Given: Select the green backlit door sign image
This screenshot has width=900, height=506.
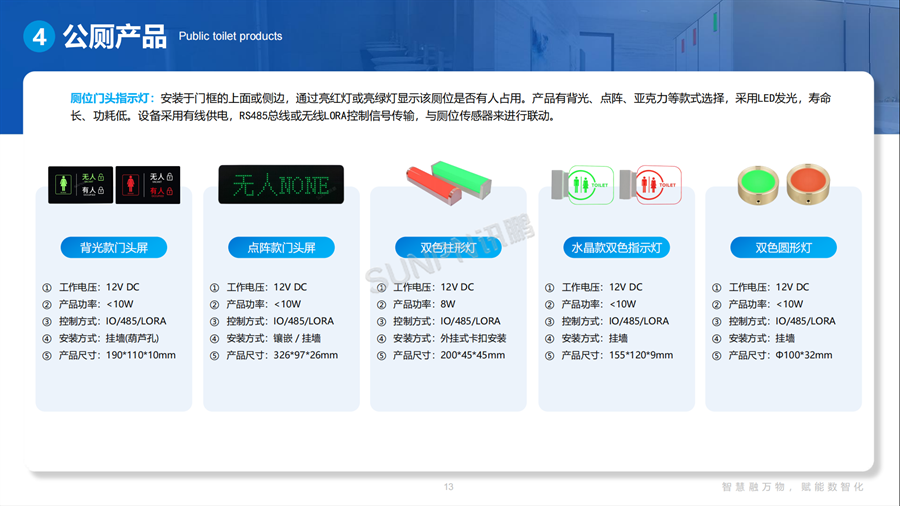Looking at the screenshot, I should (x=80, y=184).
